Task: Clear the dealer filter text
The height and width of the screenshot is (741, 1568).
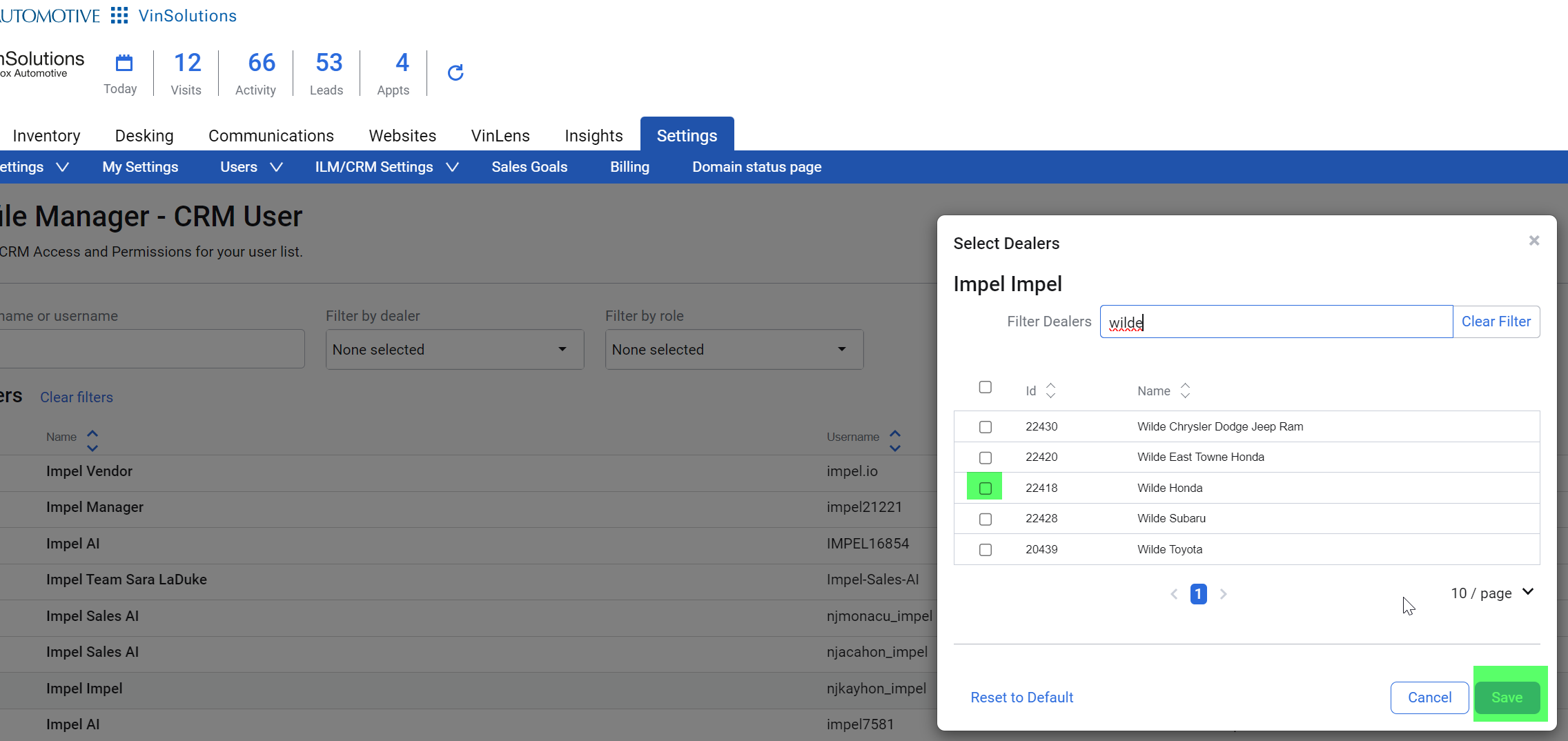Action: [1496, 322]
